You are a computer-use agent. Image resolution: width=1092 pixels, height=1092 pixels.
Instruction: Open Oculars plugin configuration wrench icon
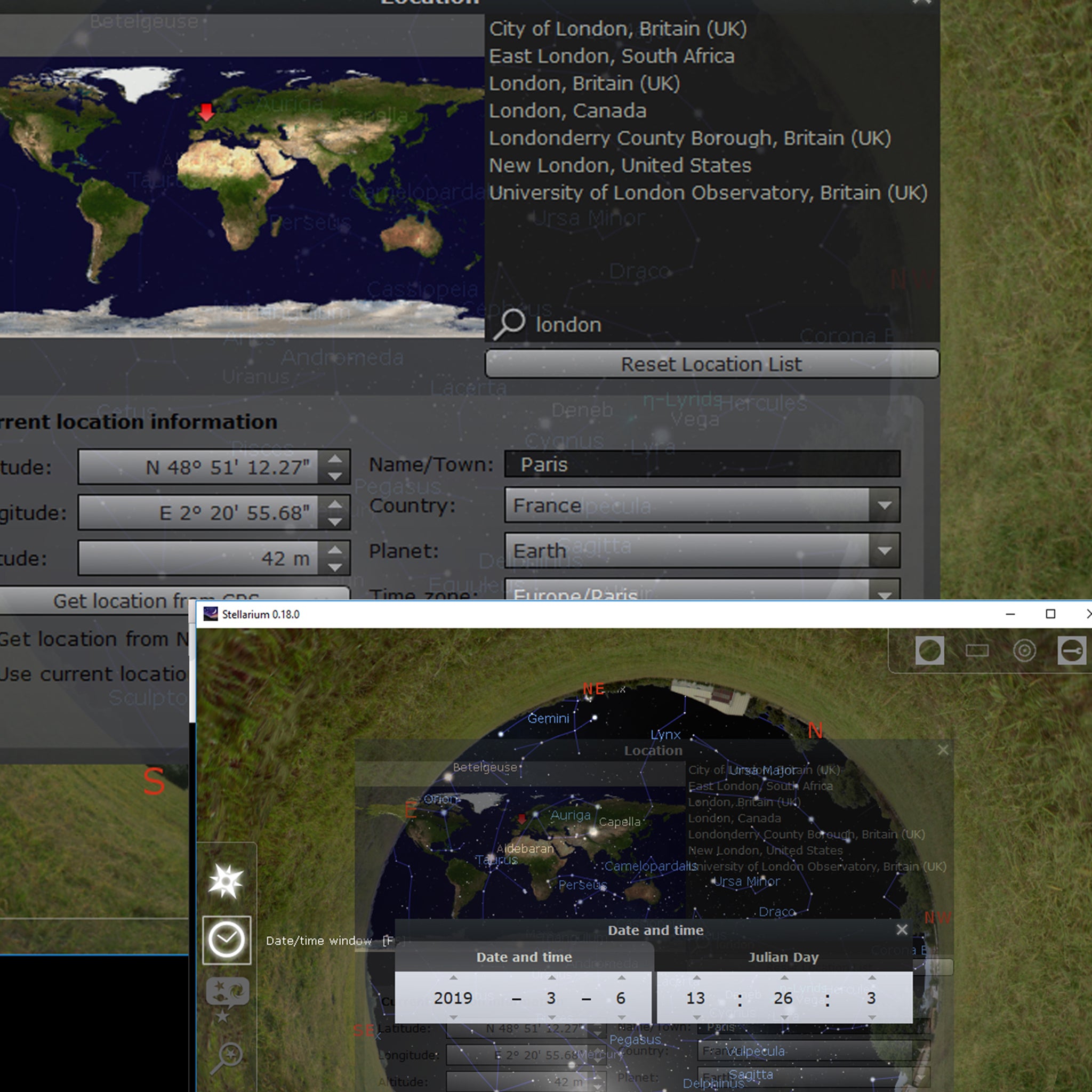click(x=1072, y=651)
